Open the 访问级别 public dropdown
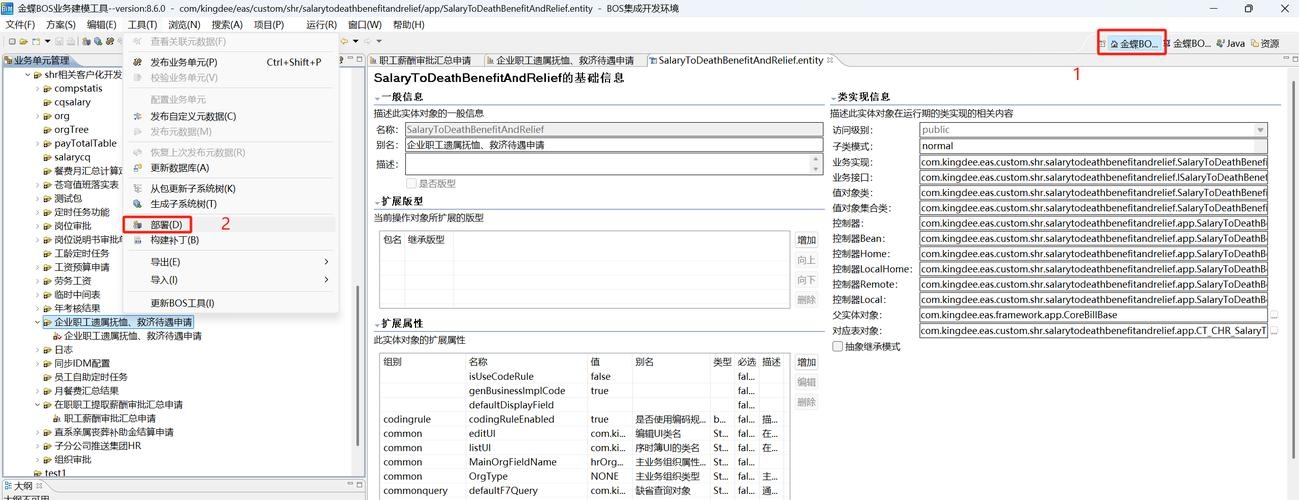 click(x=1260, y=130)
